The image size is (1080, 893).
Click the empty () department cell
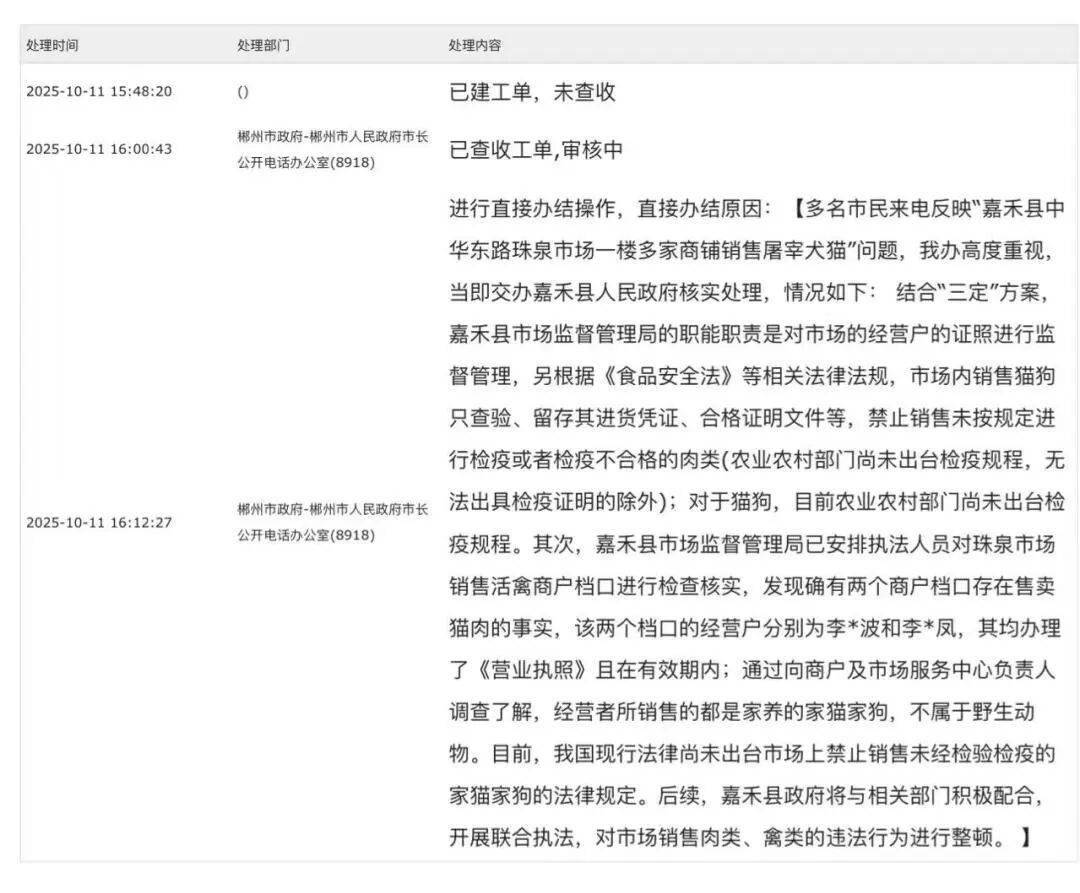[x=243, y=92]
